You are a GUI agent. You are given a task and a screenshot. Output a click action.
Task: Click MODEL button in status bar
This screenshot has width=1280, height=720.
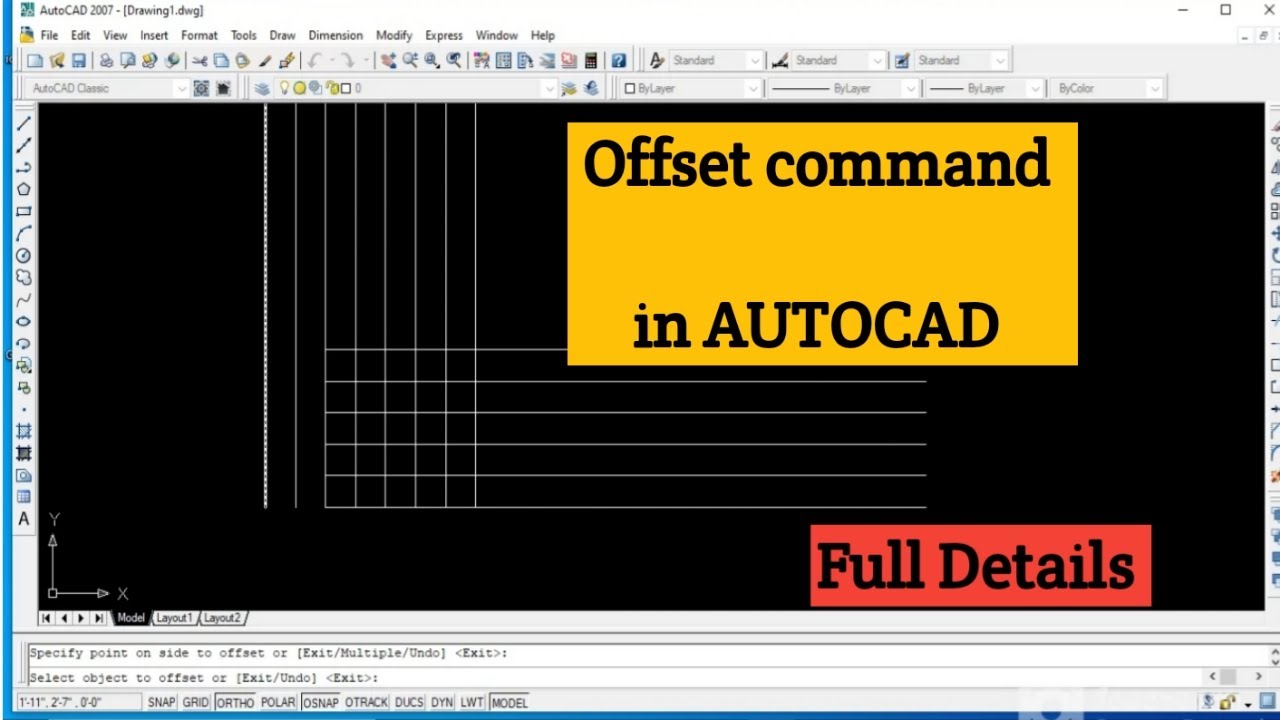tap(509, 702)
